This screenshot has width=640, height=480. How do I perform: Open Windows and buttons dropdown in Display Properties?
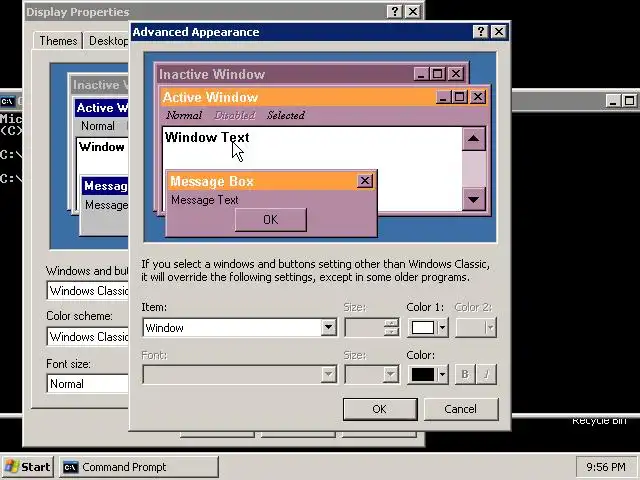(x=88, y=291)
